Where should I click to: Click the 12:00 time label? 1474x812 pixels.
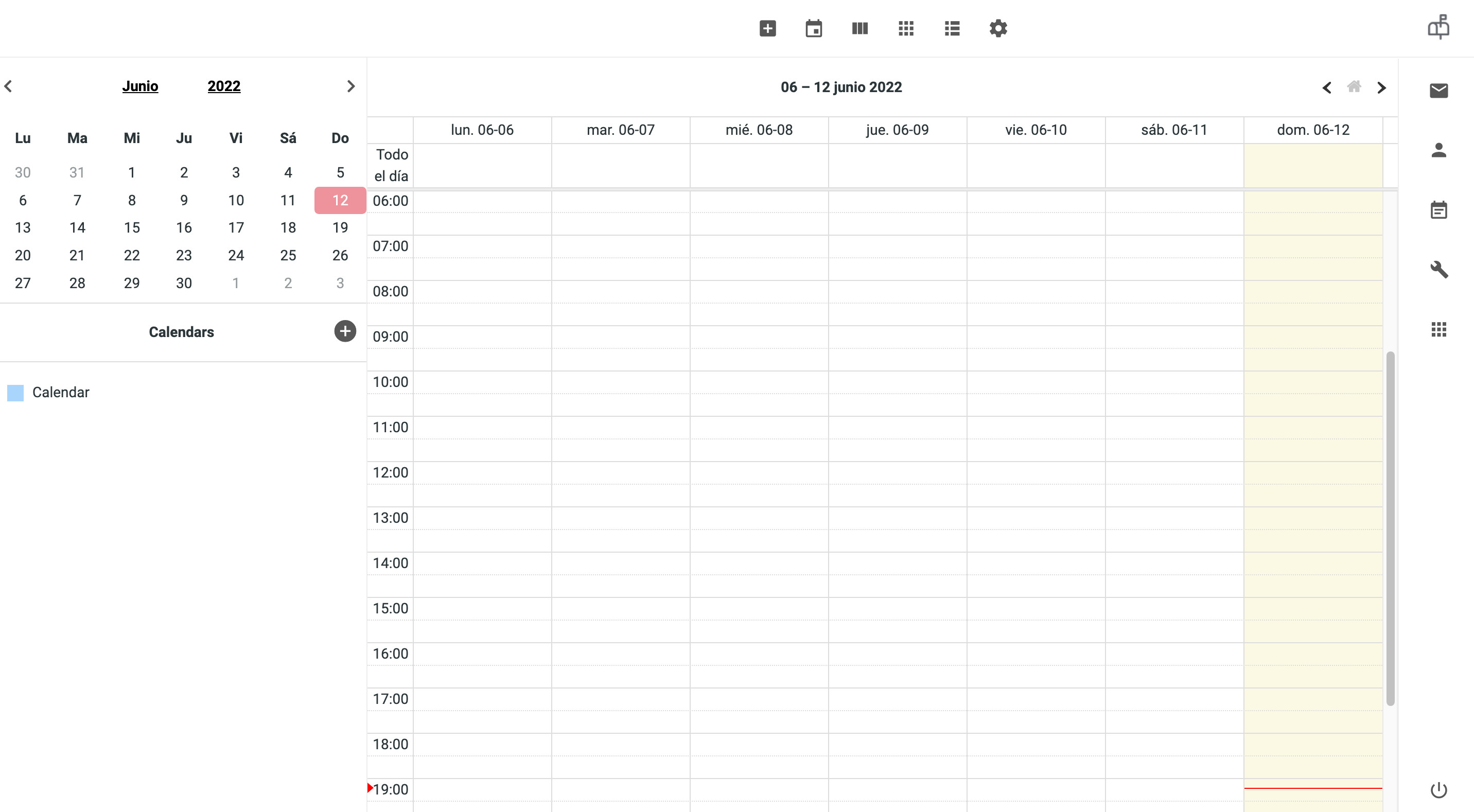click(x=390, y=473)
